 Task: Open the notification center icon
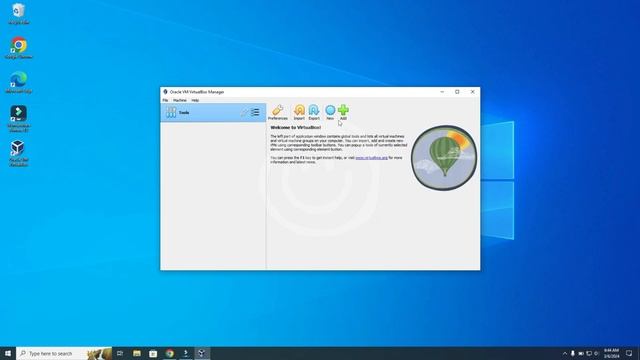click(x=629, y=353)
